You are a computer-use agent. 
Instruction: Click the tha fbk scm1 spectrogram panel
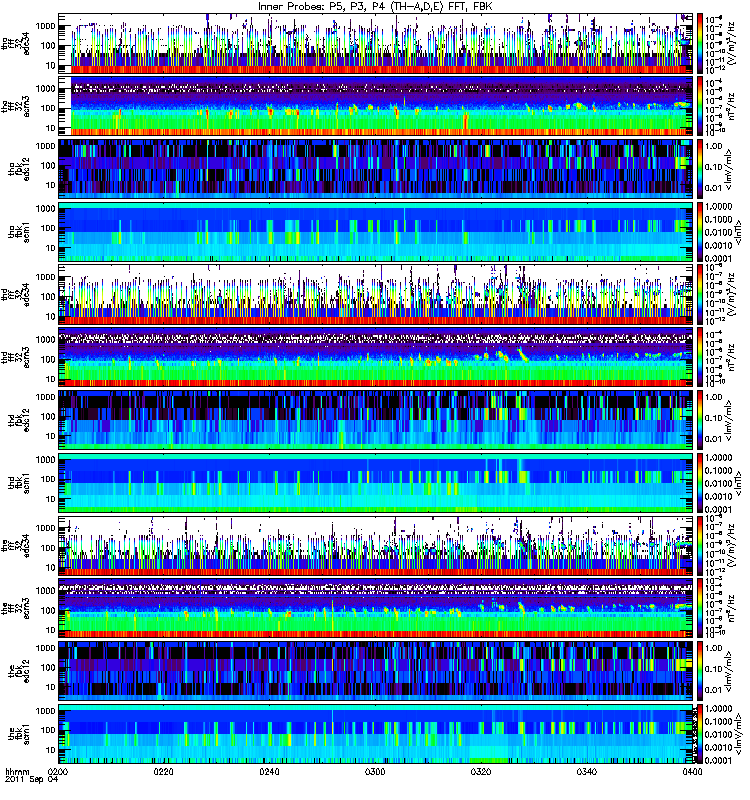pyautogui.click(x=376, y=232)
